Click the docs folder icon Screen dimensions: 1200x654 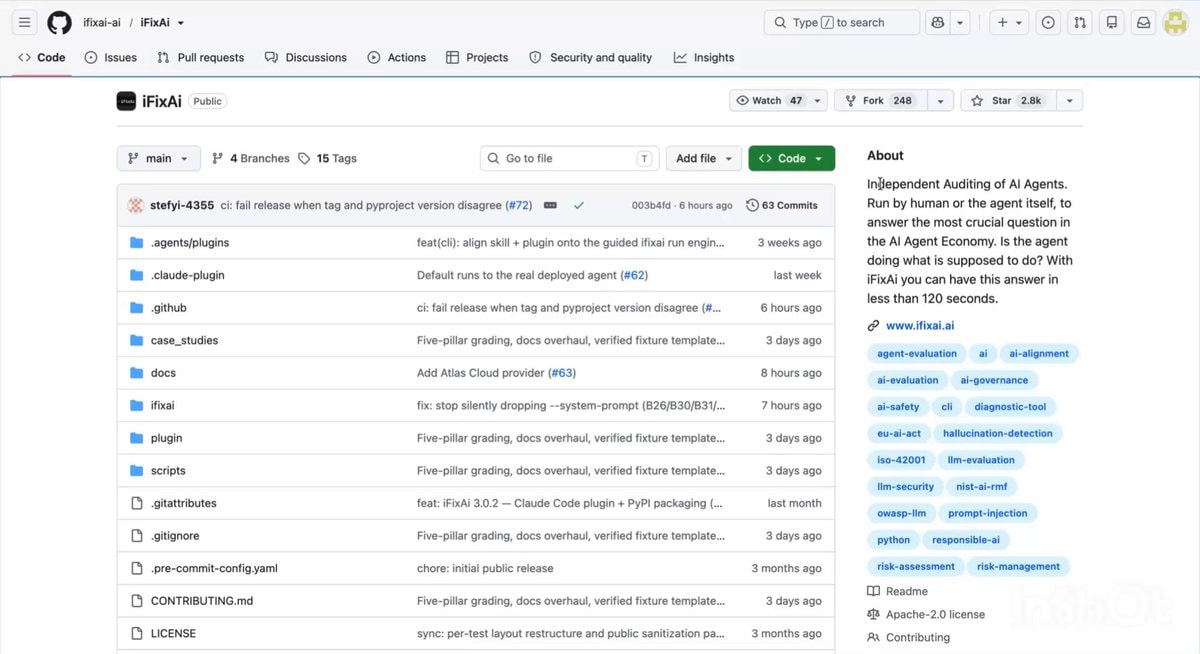click(137, 373)
